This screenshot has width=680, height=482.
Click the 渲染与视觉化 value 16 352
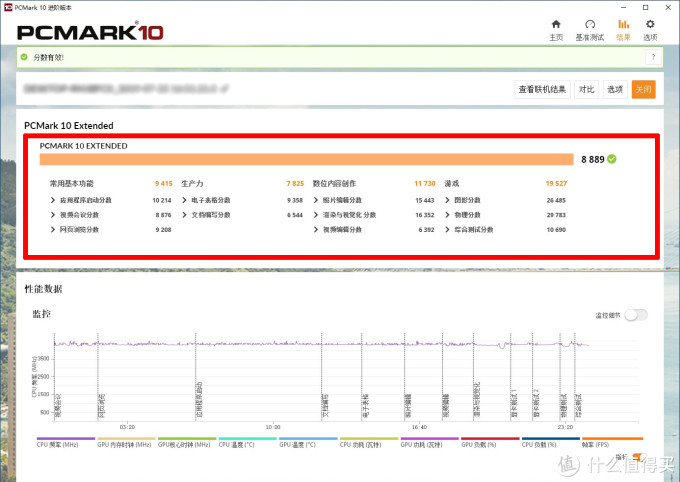coord(425,215)
